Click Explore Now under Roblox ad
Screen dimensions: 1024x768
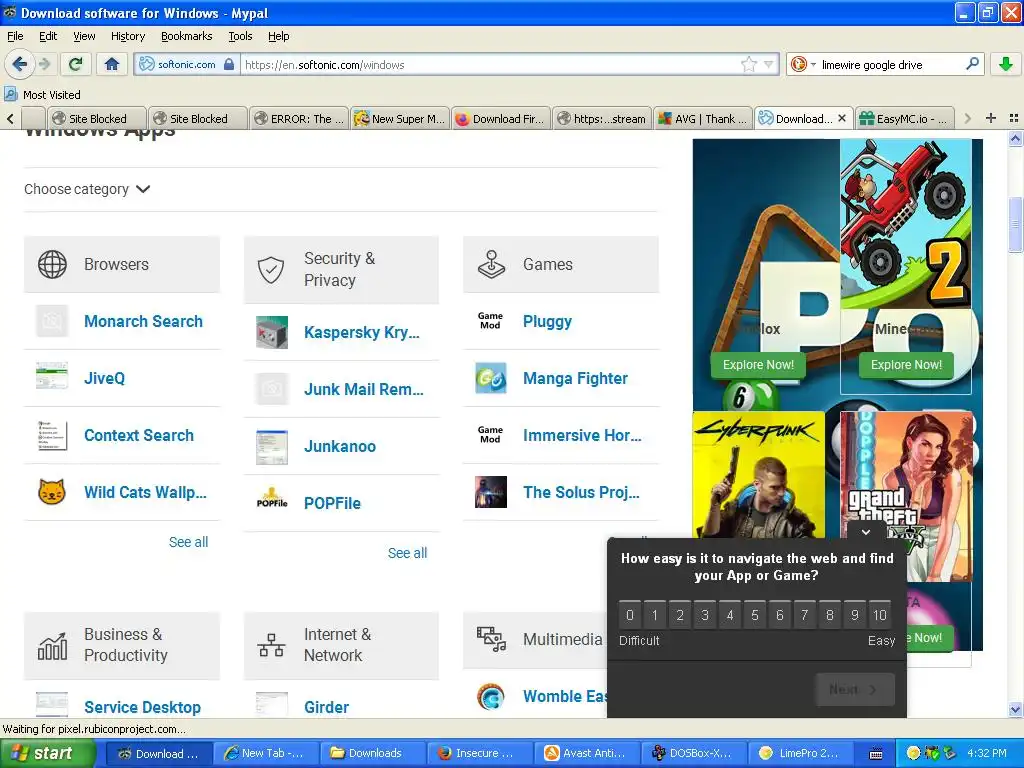pyautogui.click(x=758, y=365)
